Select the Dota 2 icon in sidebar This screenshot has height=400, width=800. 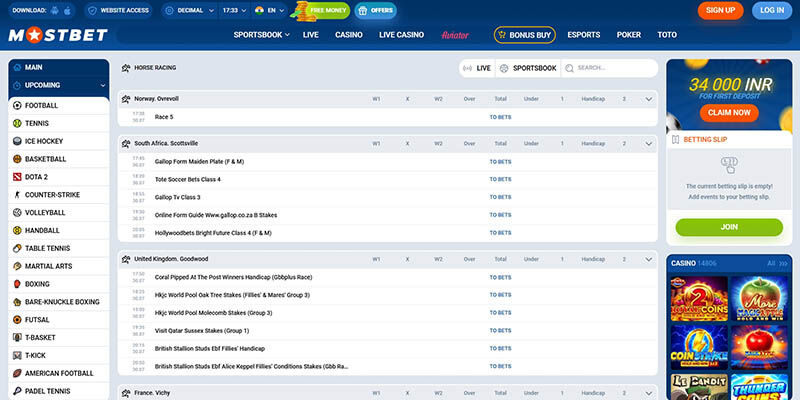[x=17, y=177]
